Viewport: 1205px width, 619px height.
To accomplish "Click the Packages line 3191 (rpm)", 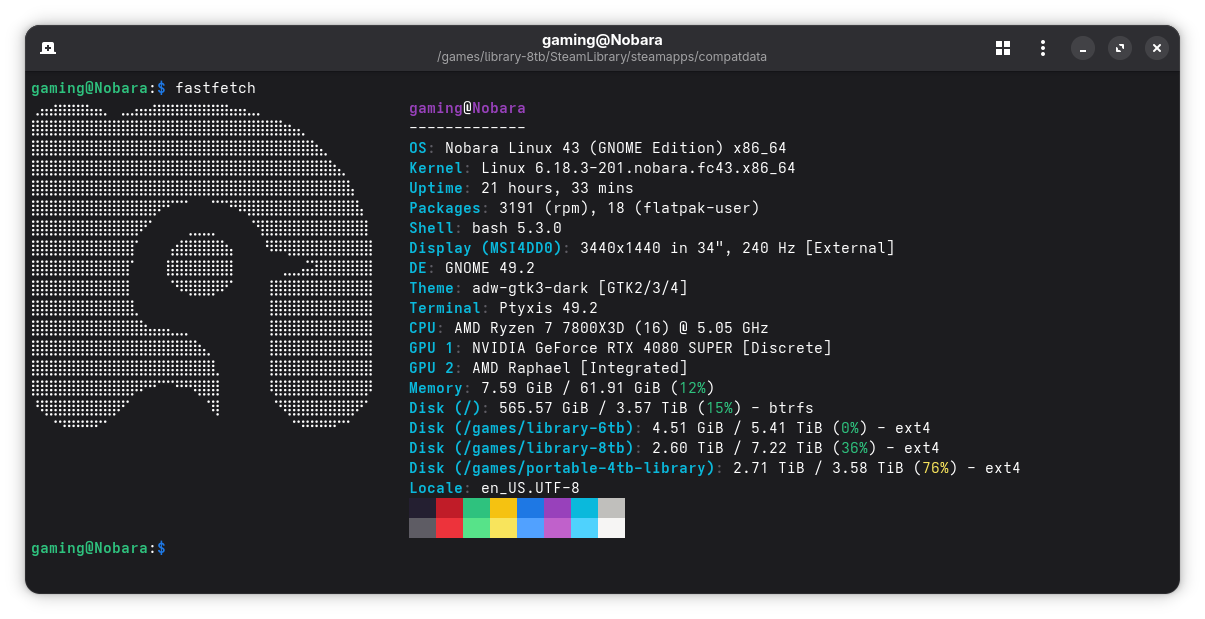I will click(584, 208).
